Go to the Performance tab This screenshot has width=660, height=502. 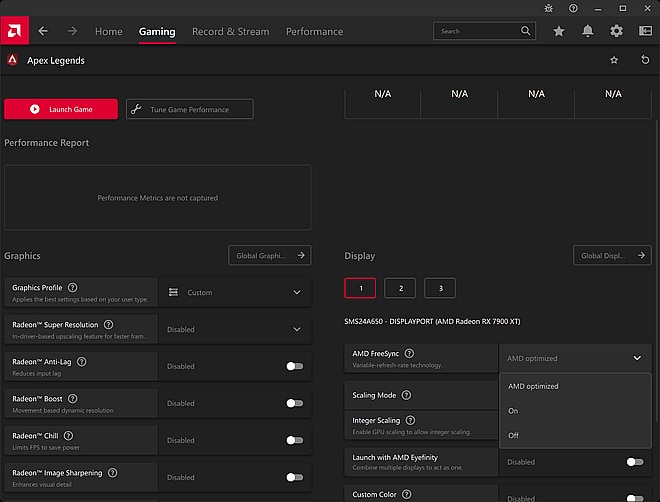coord(314,31)
